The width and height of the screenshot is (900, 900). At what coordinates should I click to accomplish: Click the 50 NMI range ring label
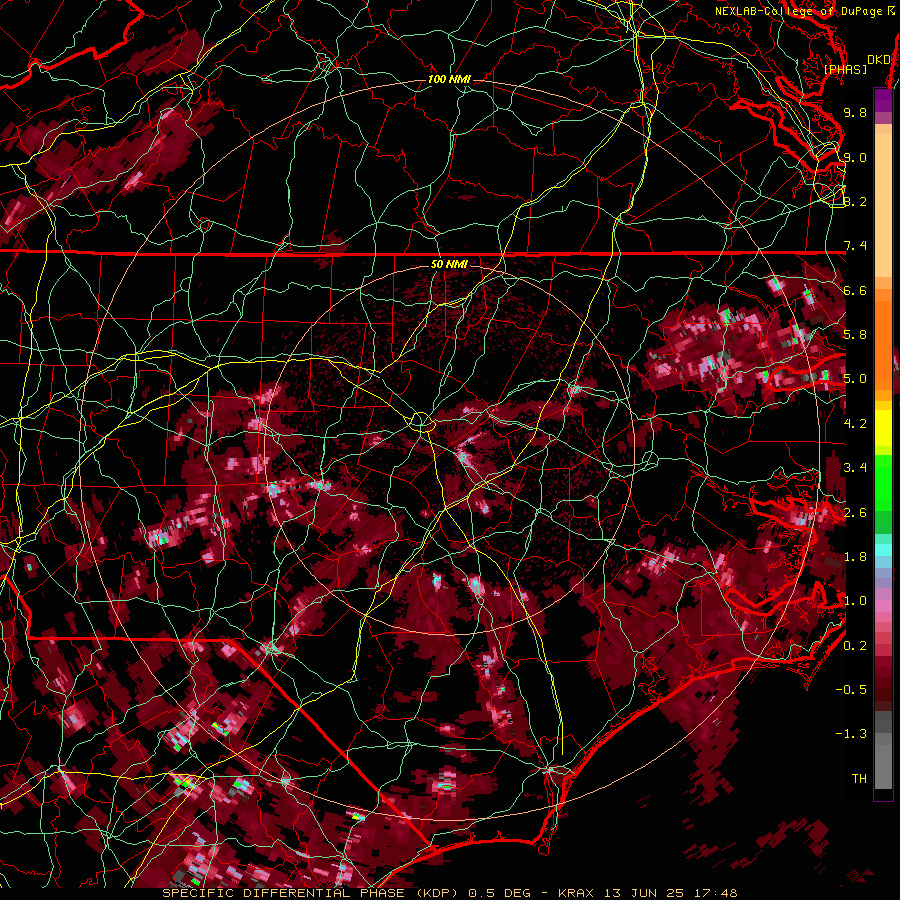(449, 264)
